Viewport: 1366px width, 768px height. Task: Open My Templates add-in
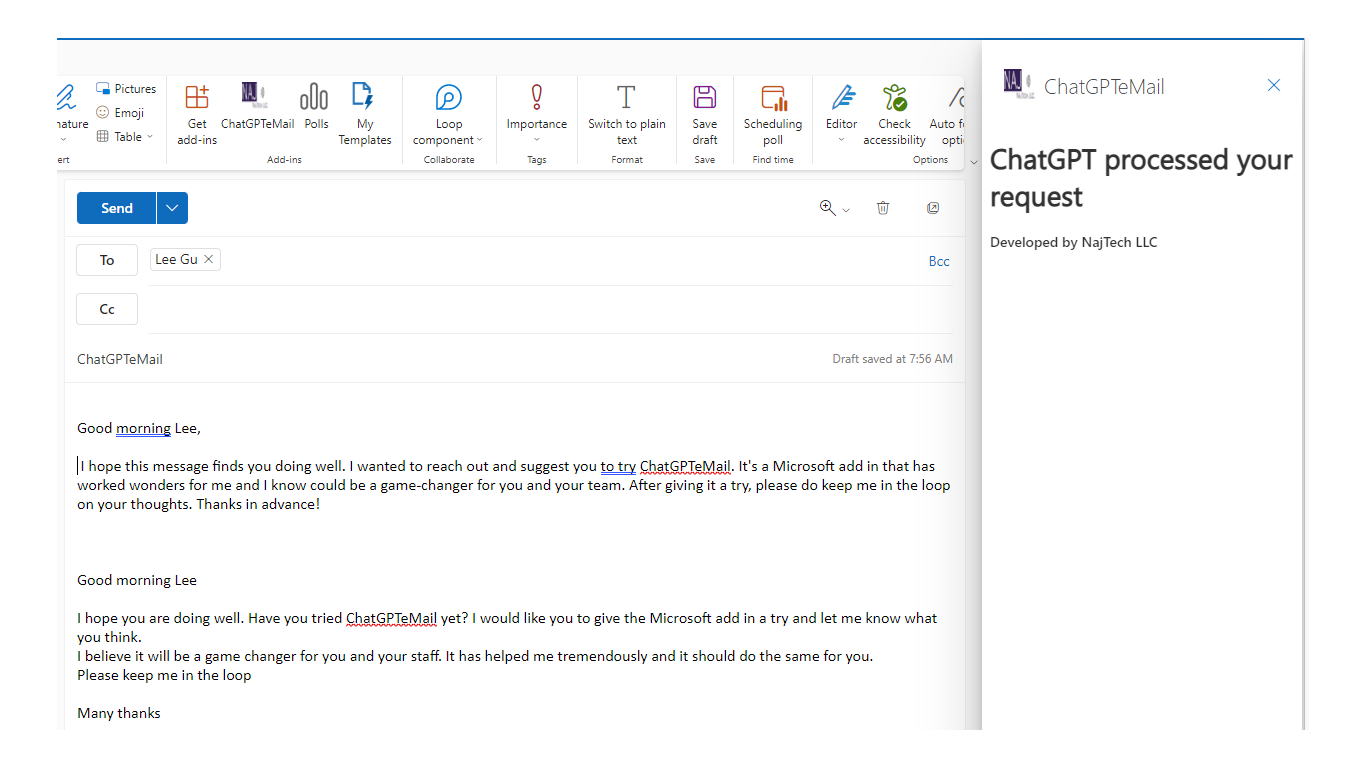tap(364, 115)
